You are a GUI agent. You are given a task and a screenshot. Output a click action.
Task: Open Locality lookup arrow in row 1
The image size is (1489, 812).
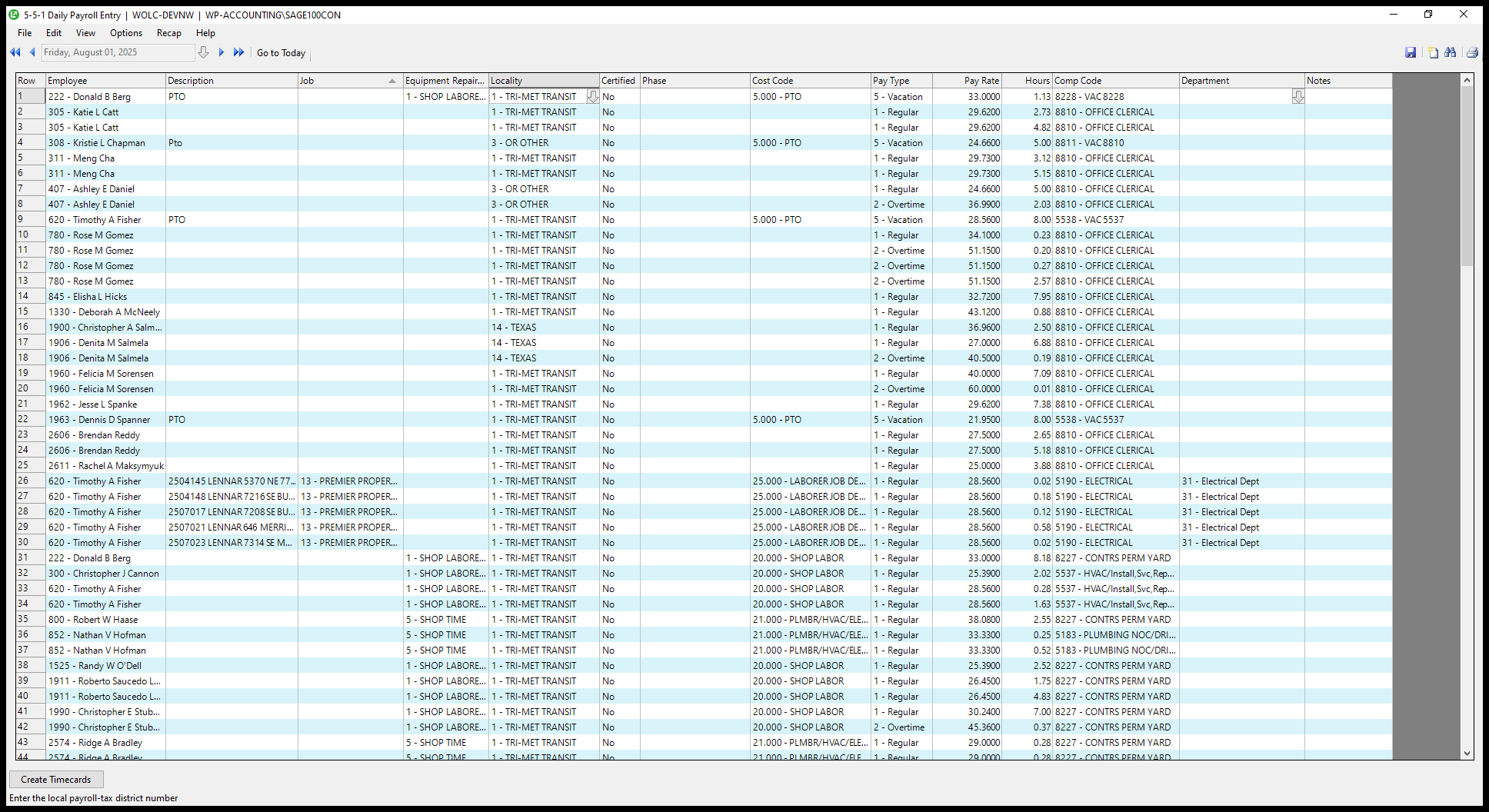pyautogui.click(x=592, y=97)
